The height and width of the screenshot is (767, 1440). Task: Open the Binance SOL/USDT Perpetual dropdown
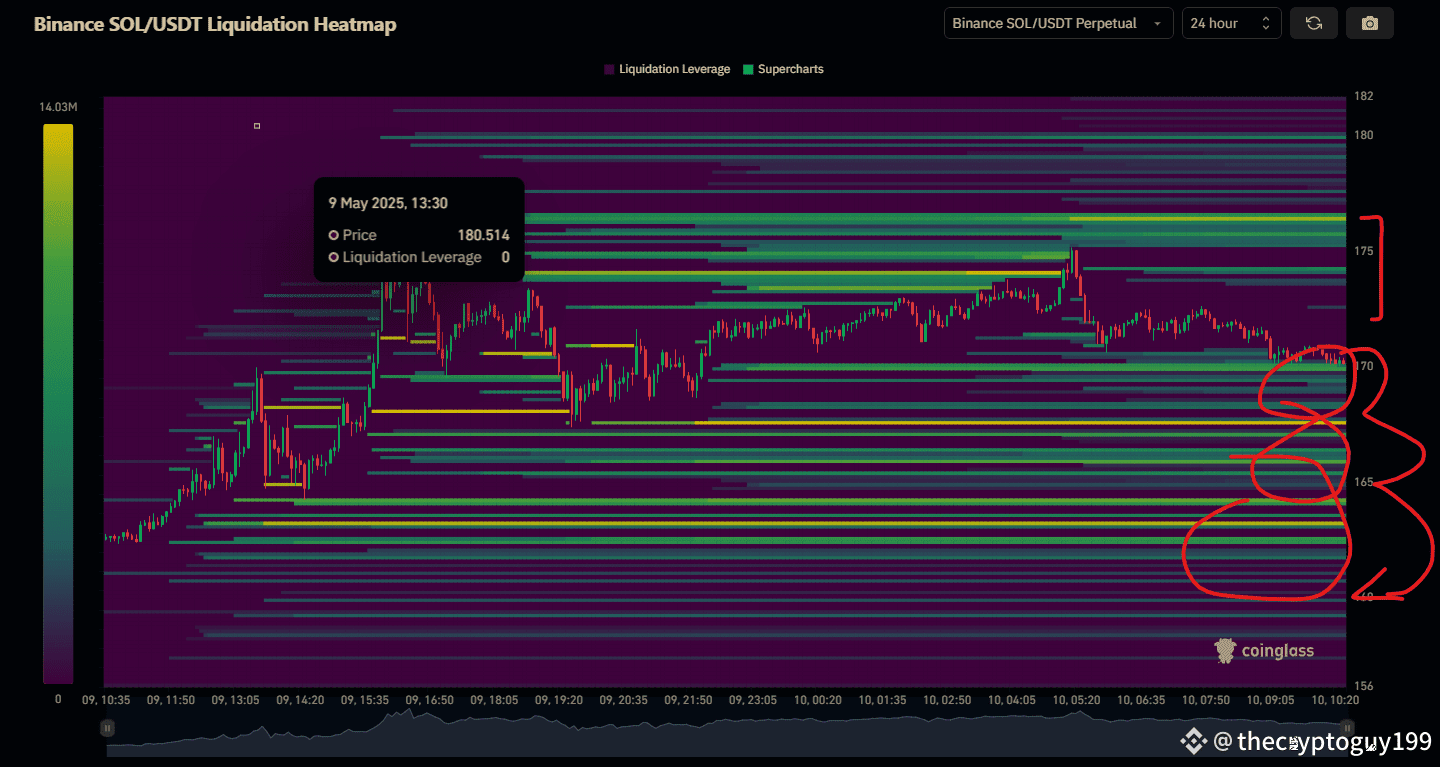coord(1058,22)
